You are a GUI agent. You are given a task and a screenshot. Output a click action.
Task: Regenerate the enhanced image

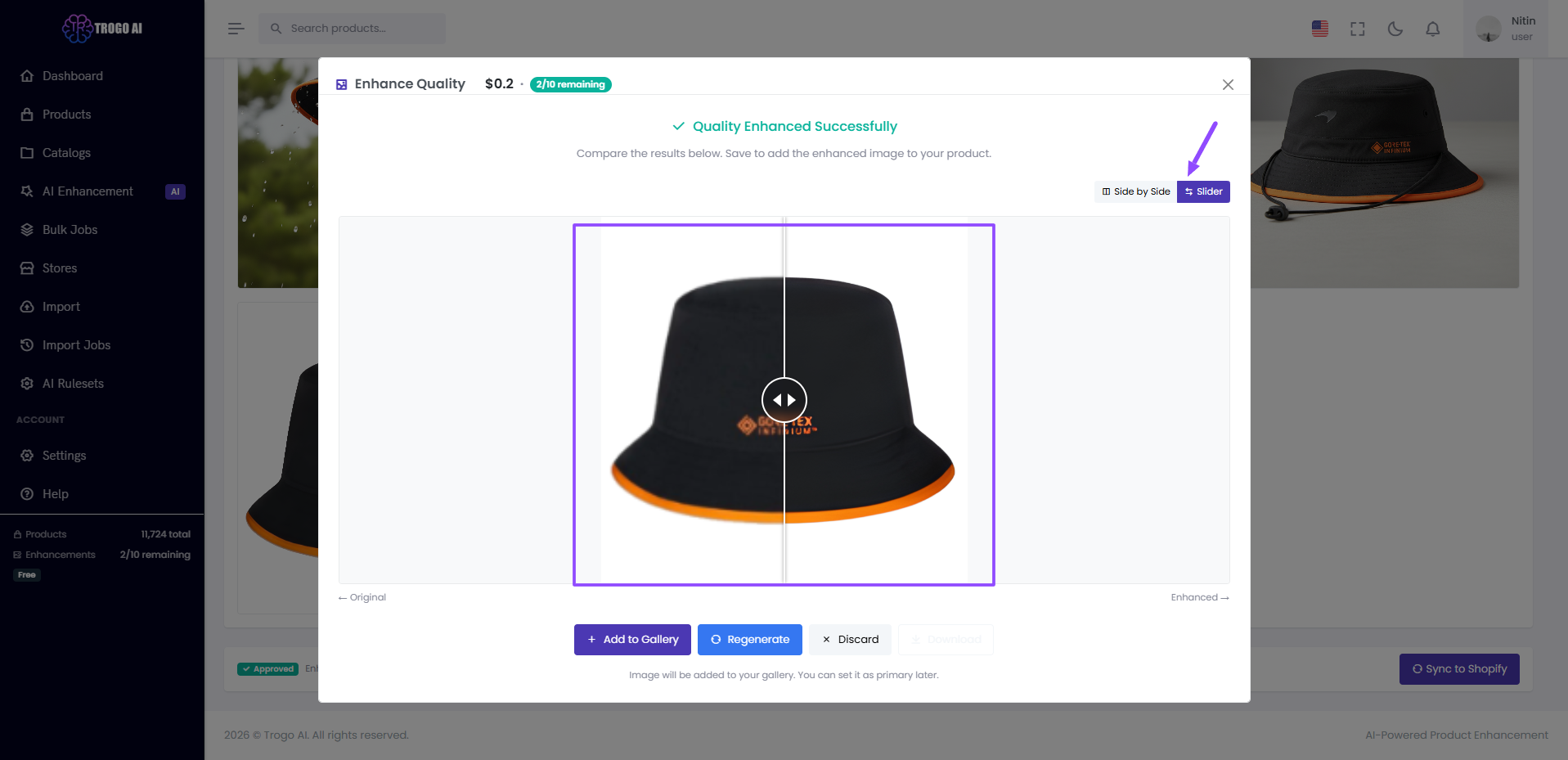tap(749, 640)
